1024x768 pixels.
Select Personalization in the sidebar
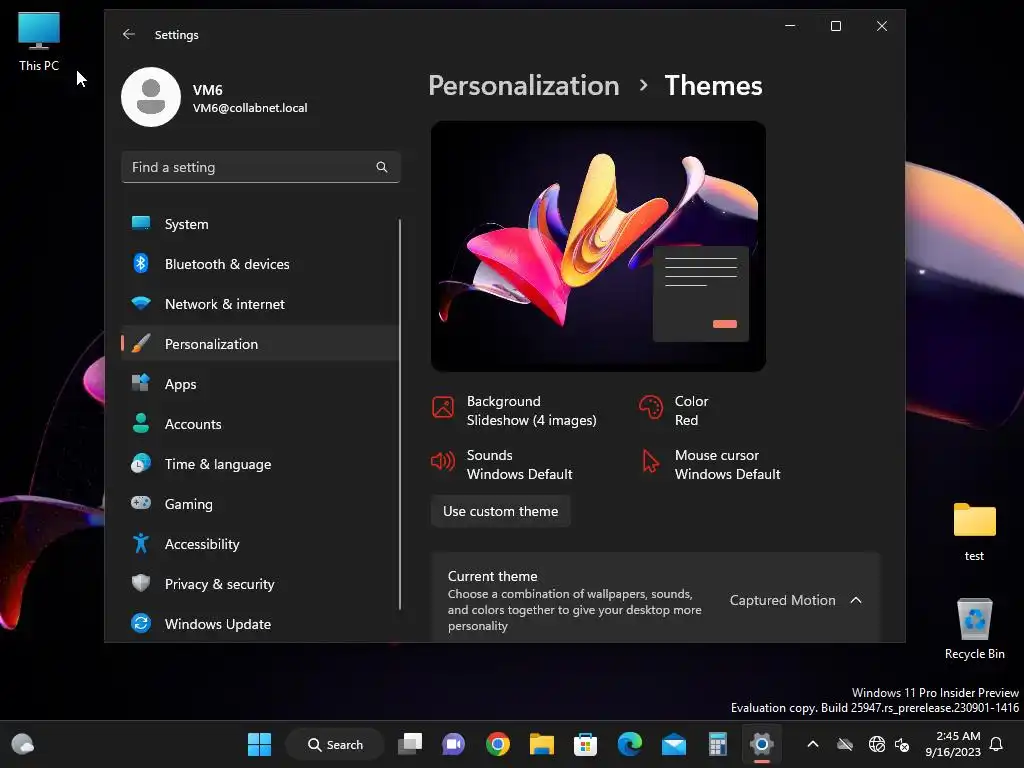[261, 344]
